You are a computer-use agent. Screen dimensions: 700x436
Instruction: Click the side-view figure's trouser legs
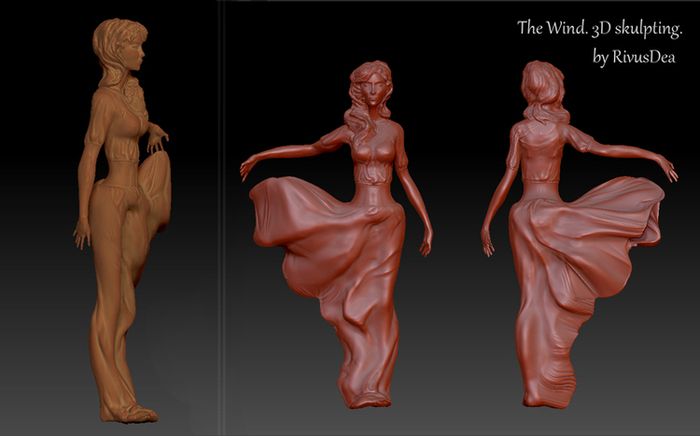click(117, 300)
